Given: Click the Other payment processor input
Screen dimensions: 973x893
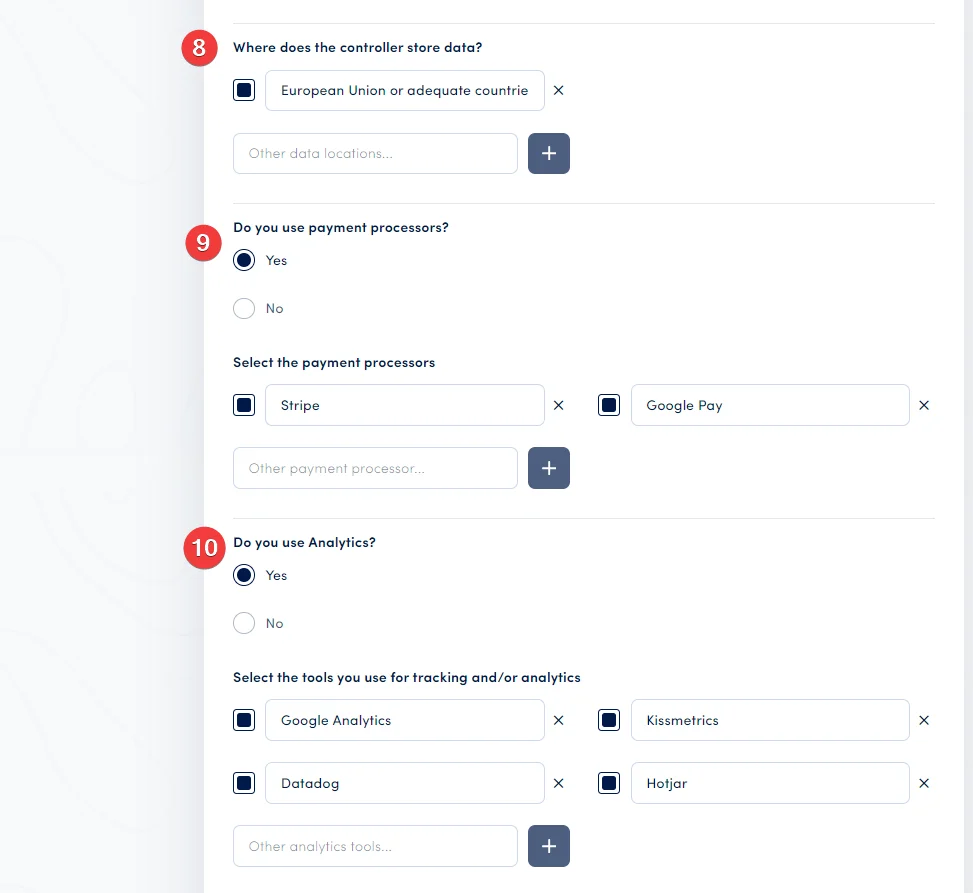Looking at the screenshot, I should (375, 468).
